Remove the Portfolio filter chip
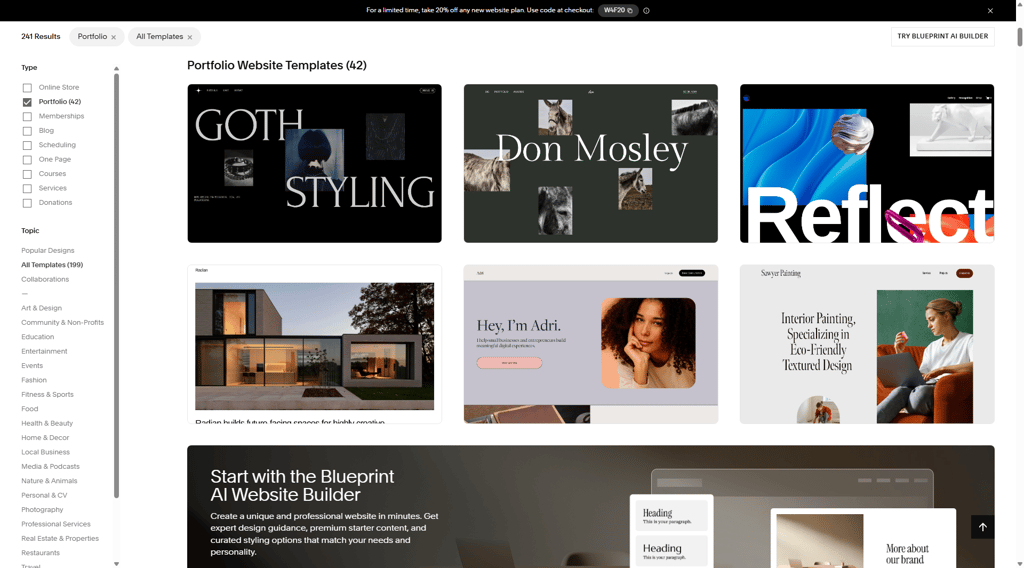 [114, 37]
